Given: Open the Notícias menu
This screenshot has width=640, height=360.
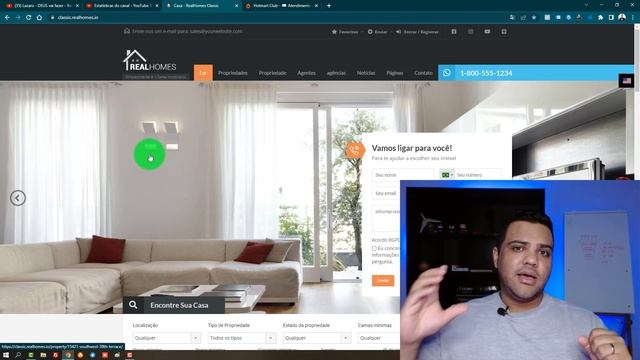Looking at the screenshot, I should [x=366, y=73].
